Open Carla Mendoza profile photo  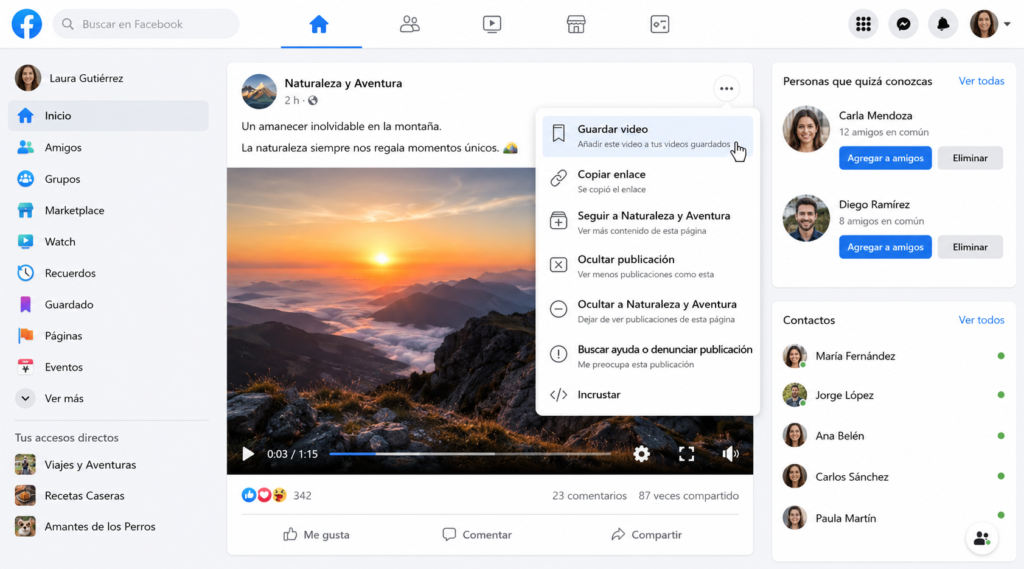pos(806,129)
